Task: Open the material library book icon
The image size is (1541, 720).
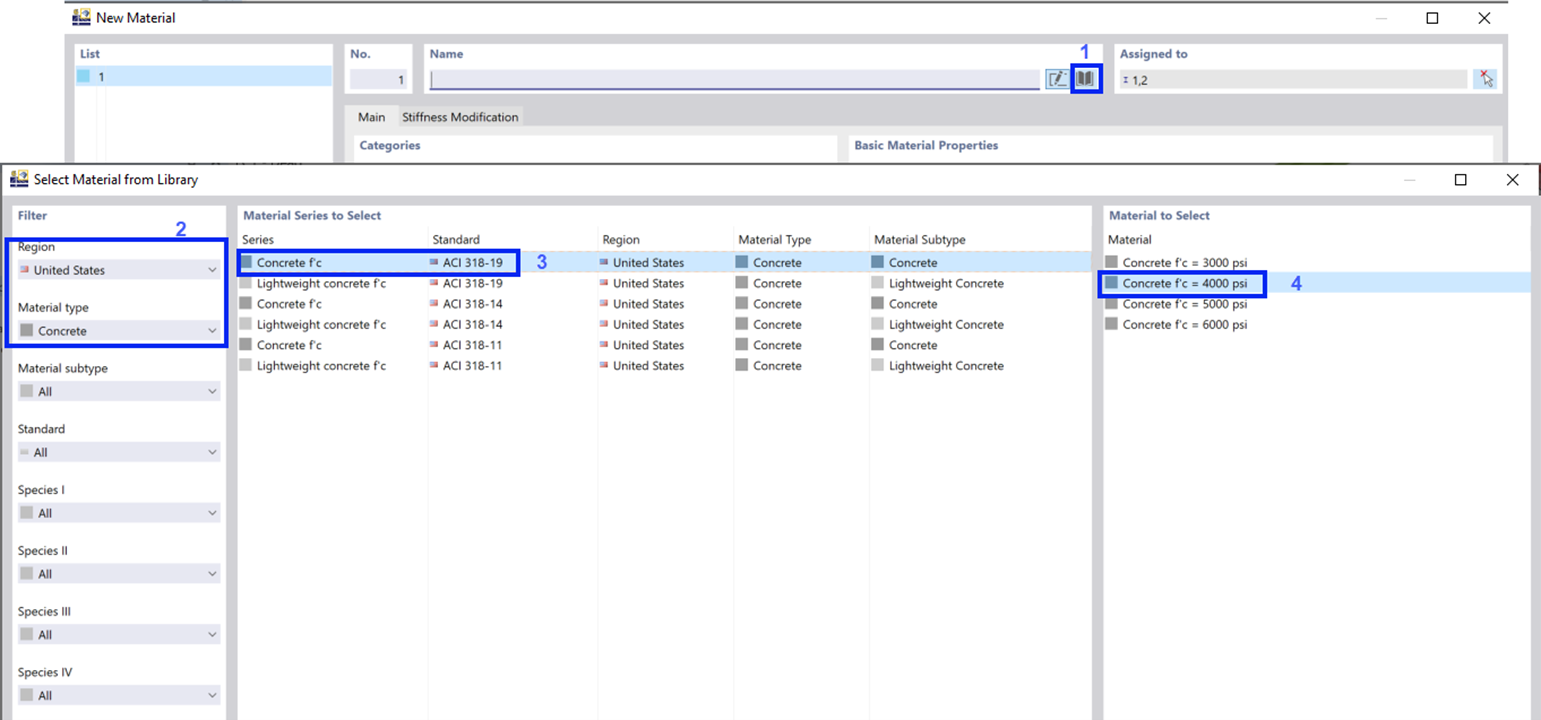Action: click(x=1085, y=79)
